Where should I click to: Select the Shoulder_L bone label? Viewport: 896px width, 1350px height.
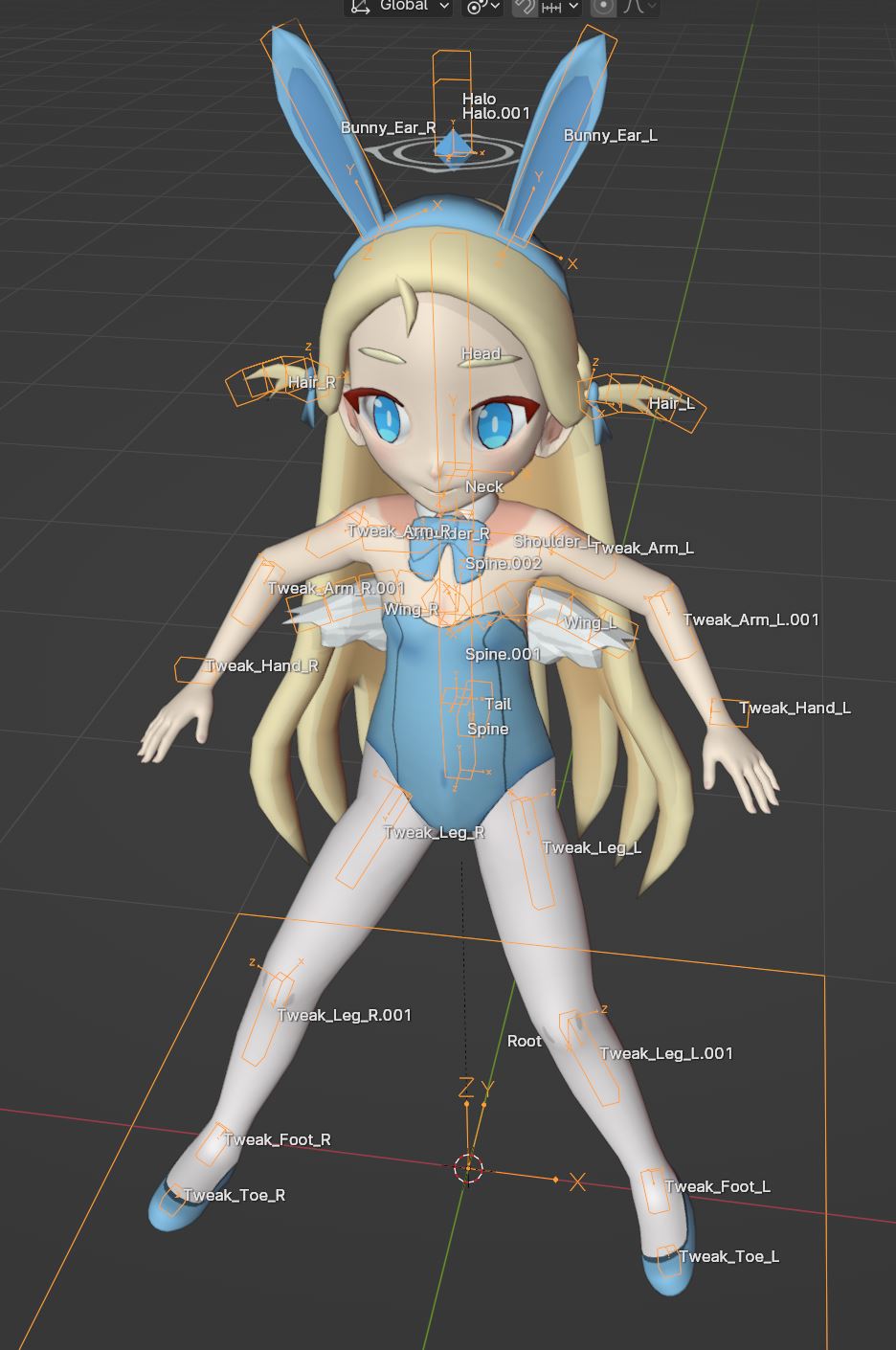click(x=553, y=541)
